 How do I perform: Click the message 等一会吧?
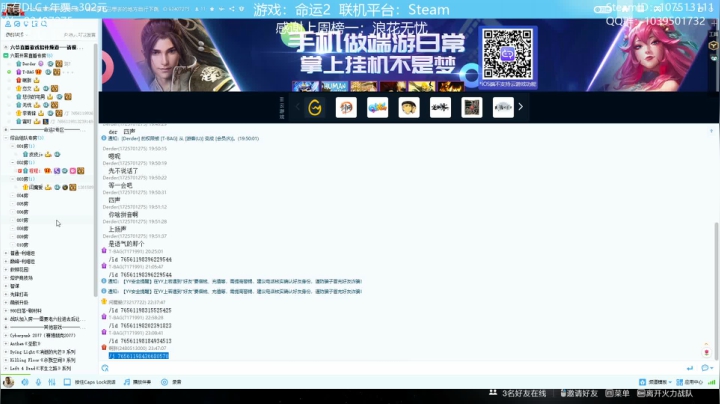pos(120,185)
